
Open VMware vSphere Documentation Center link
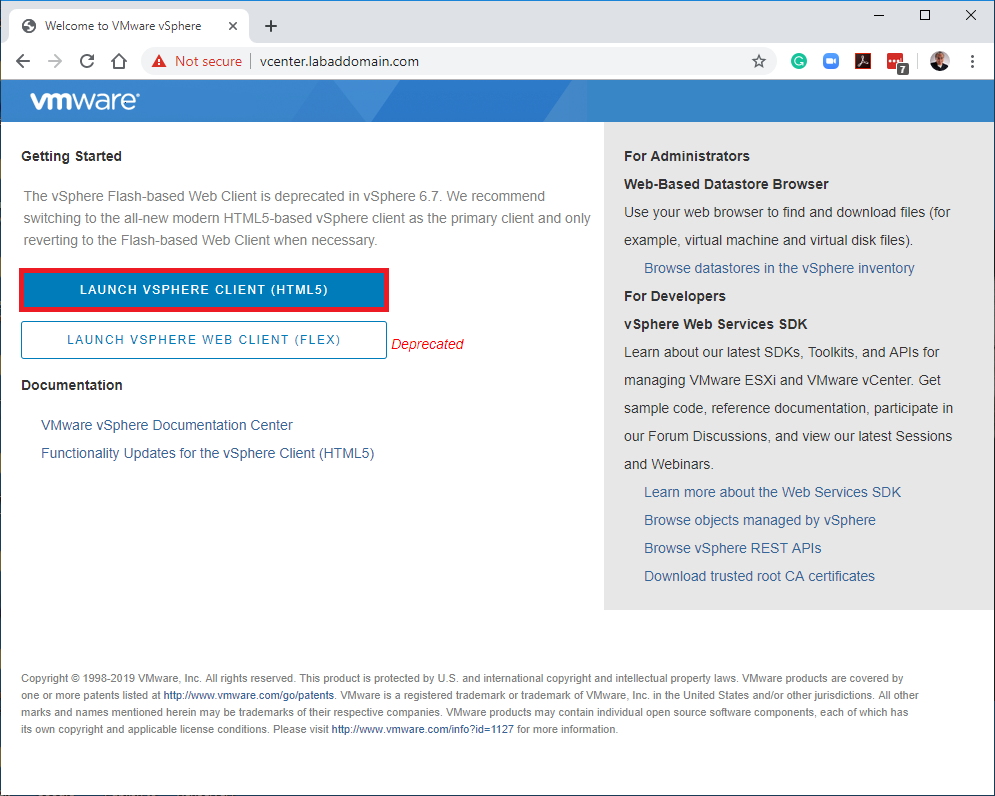(167, 425)
